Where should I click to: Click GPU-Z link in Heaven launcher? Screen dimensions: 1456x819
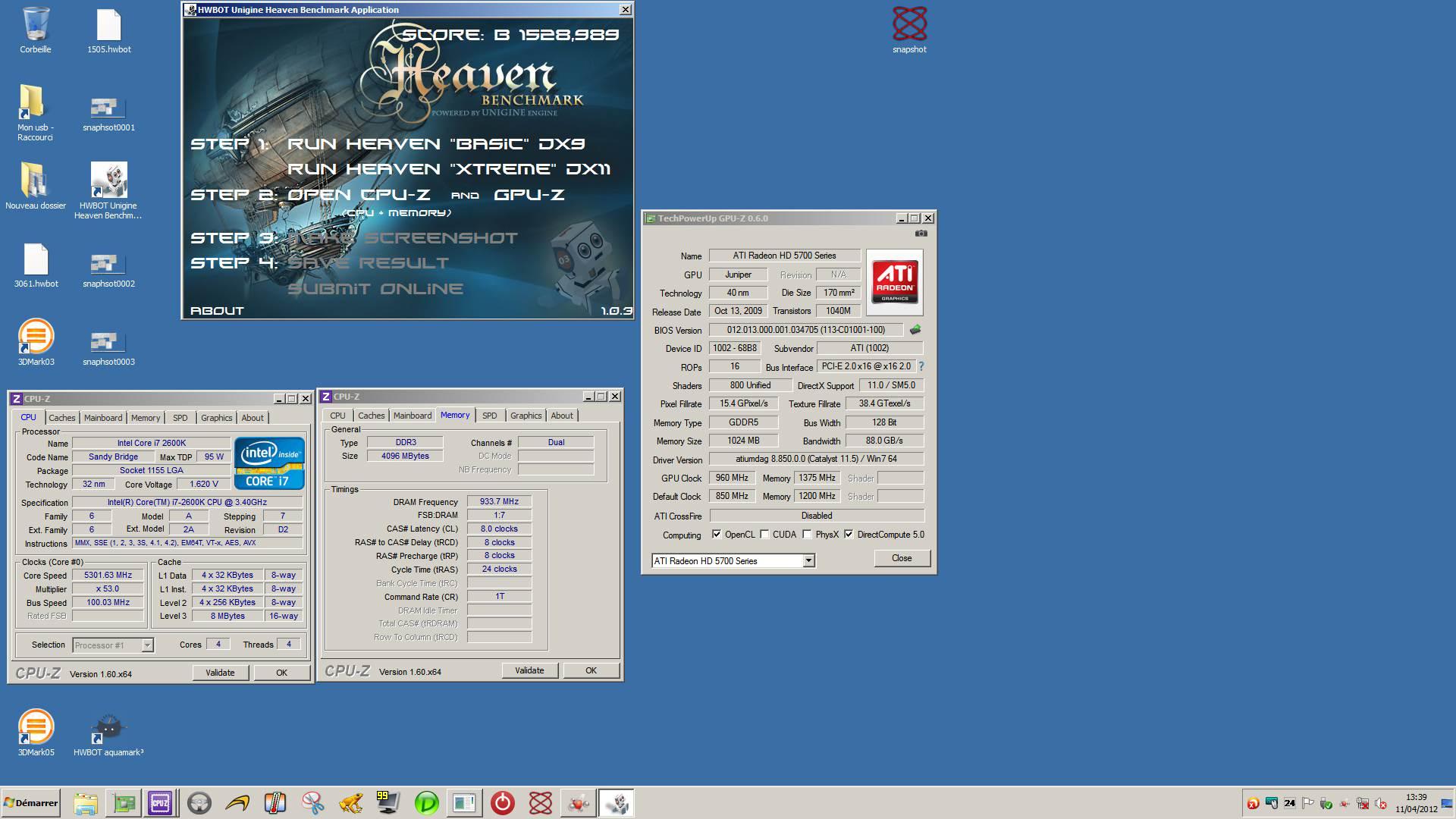click(x=529, y=195)
